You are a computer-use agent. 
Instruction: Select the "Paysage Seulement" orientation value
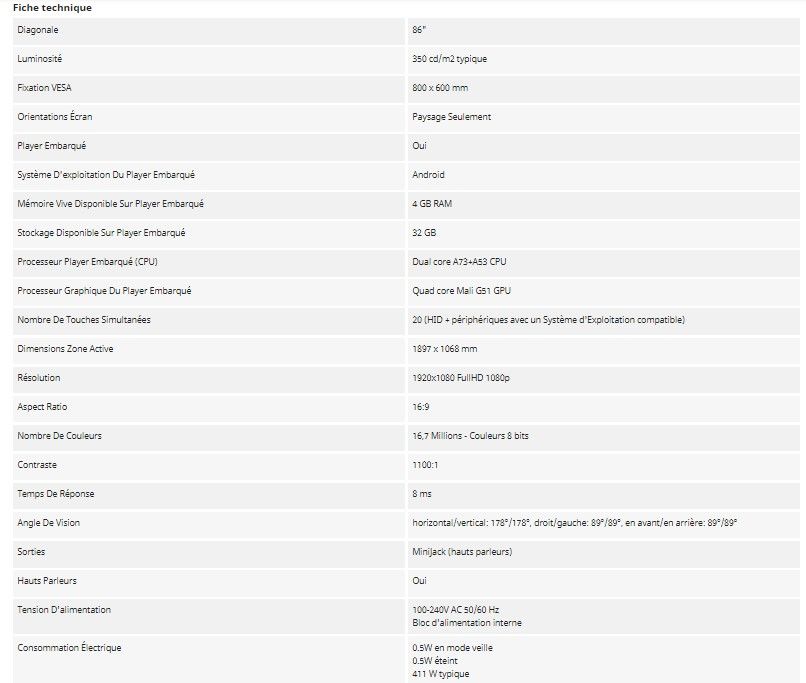pos(451,117)
